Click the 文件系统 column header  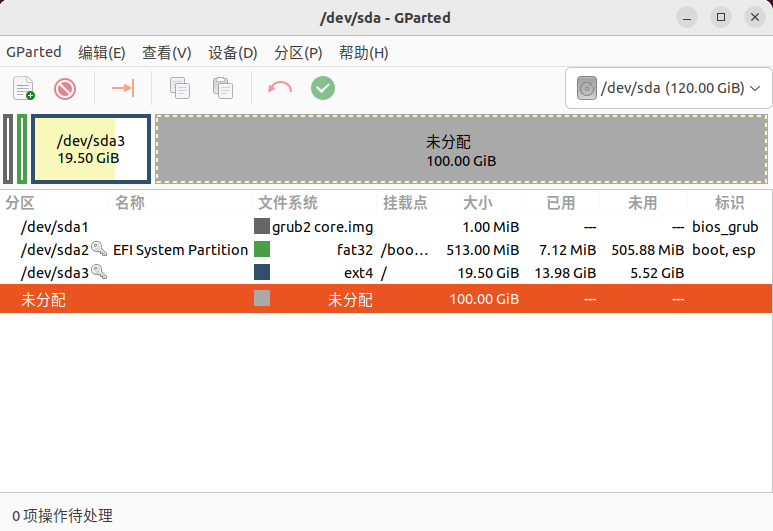click(x=288, y=203)
